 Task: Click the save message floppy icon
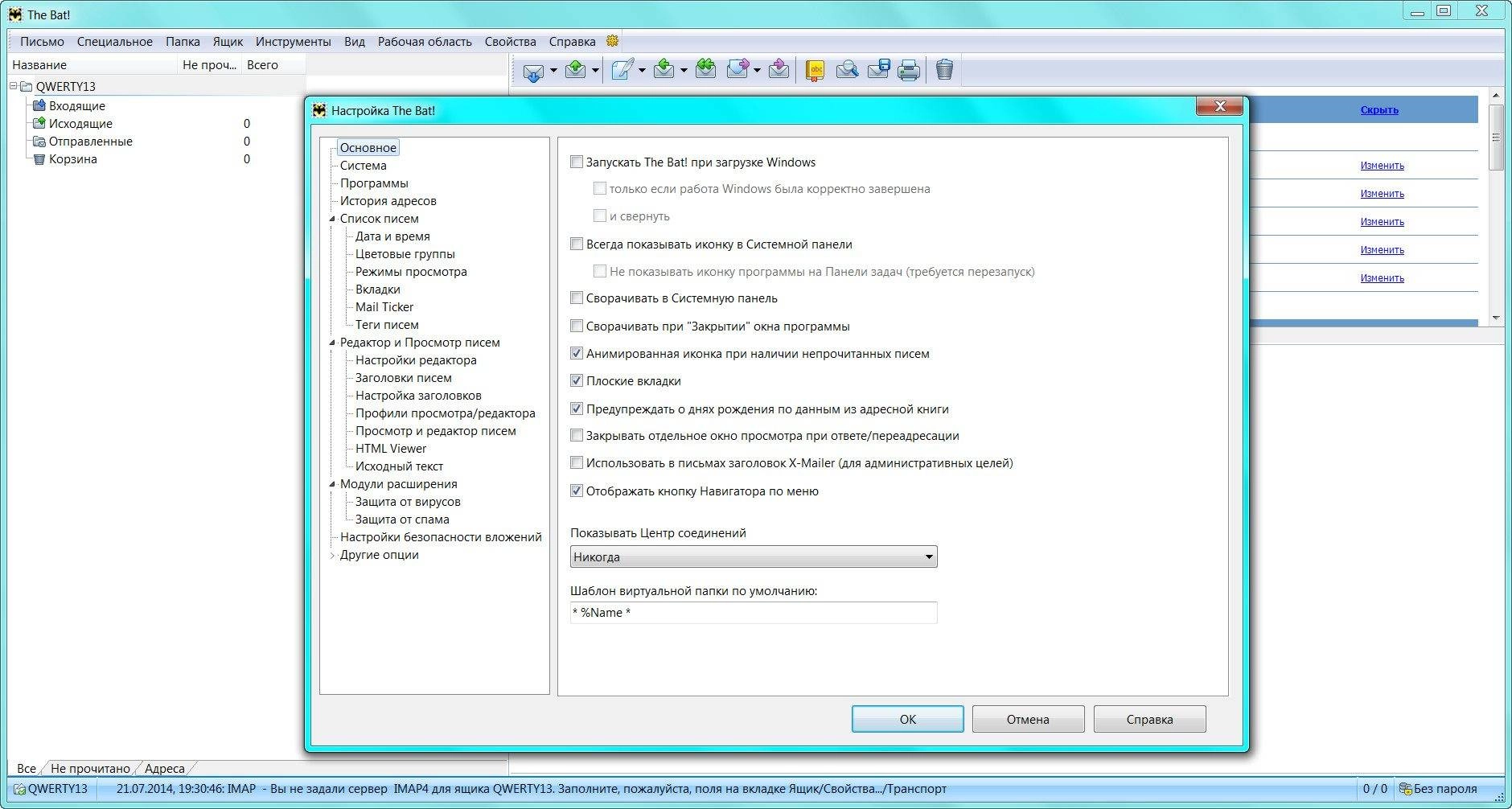pos(878,70)
